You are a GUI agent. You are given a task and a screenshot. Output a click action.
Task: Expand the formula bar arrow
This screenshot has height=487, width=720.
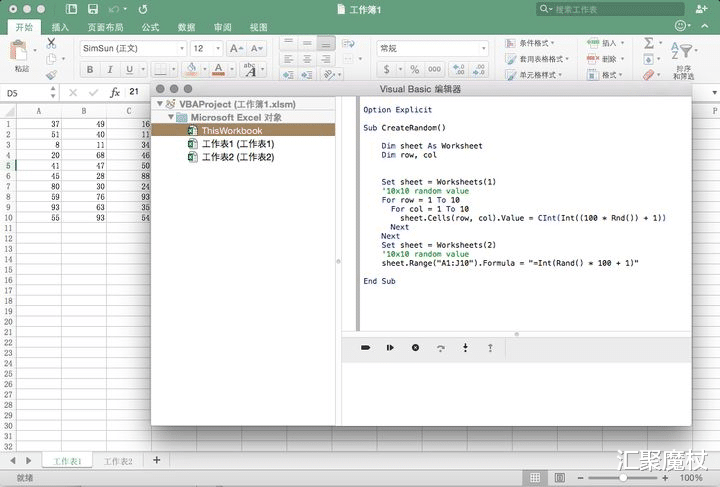tap(714, 93)
